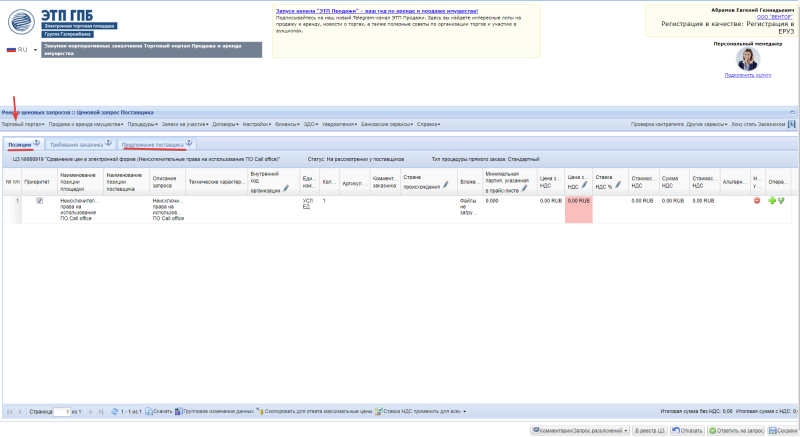The width and height of the screenshot is (800, 437).
Task: Open Другие сервисы menu
Action: click(707, 124)
